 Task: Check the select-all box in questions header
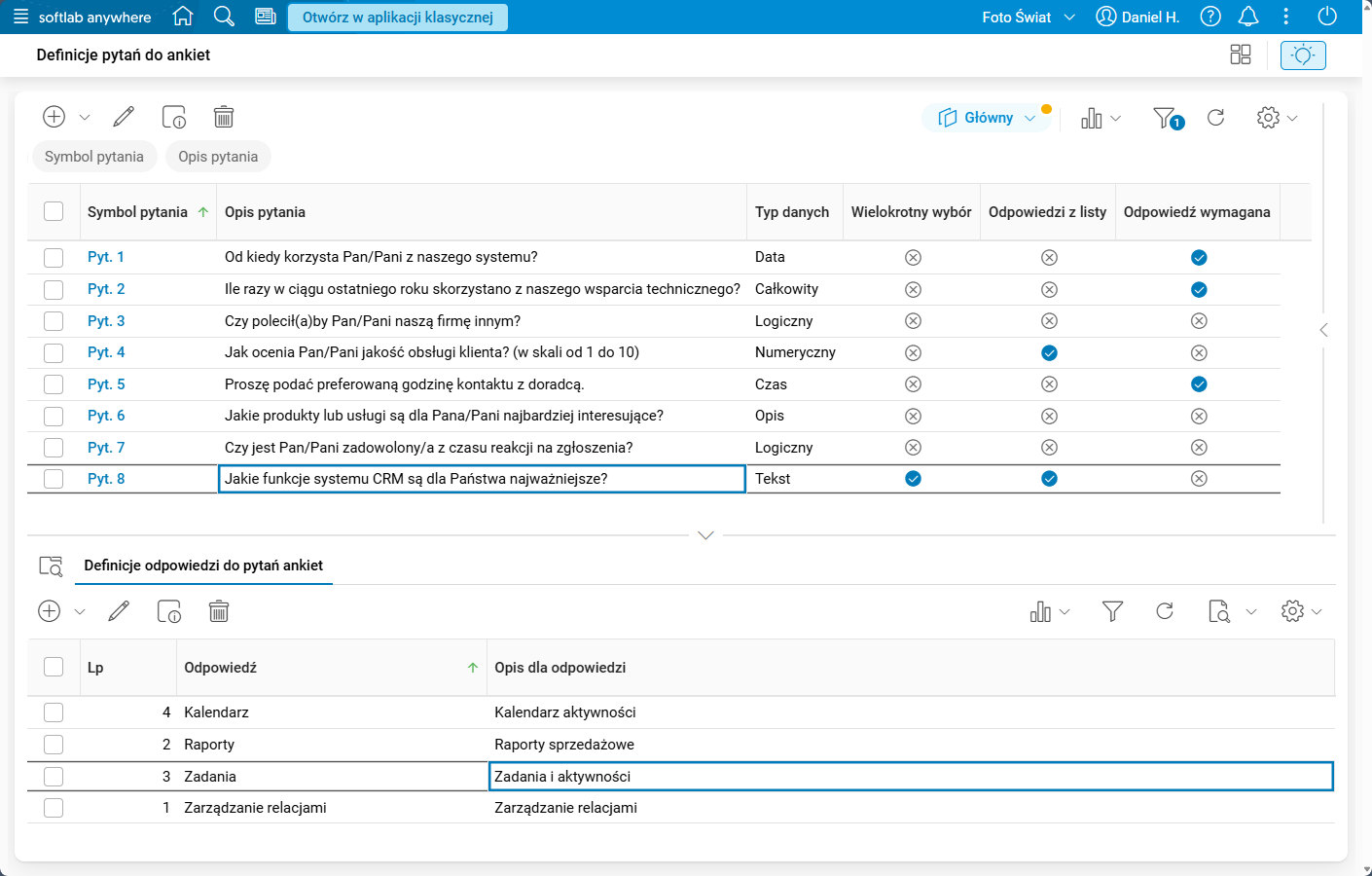(x=54, y=212)
